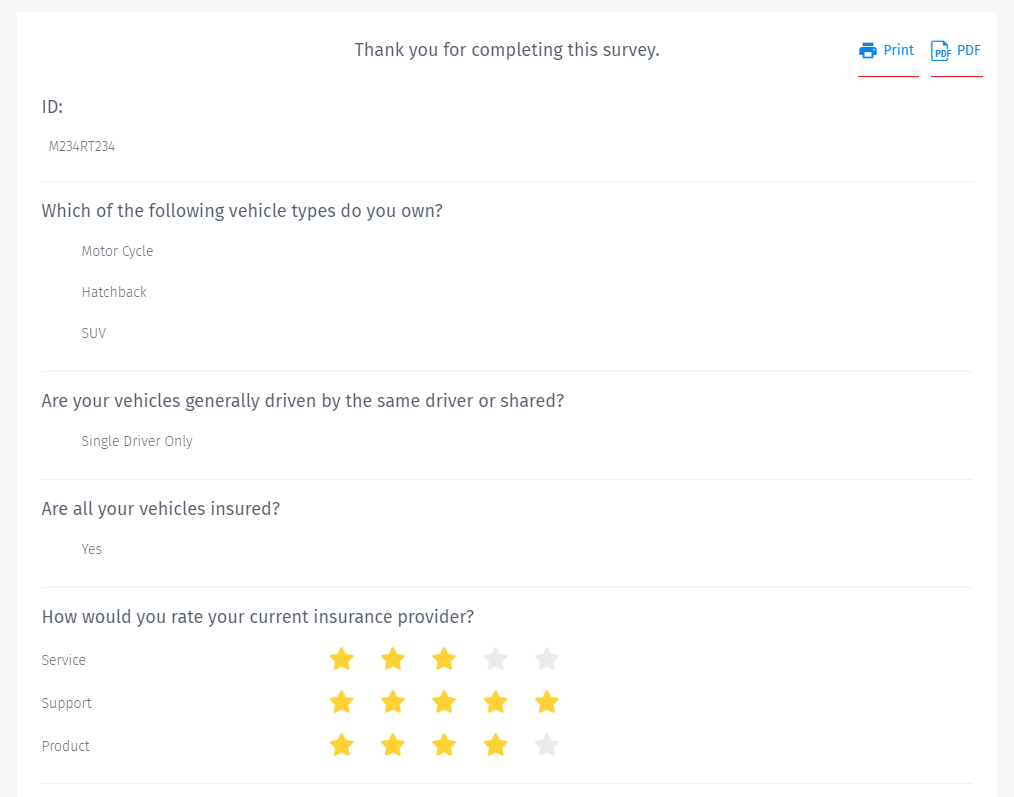
Task: Select second star in Product row
Action: (x=393, y=745)
